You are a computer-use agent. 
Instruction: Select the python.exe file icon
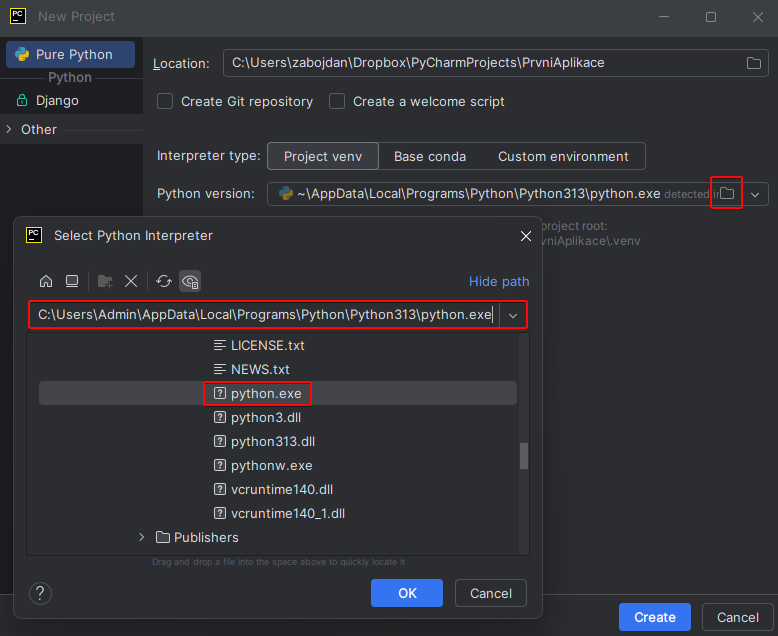(x=220, y=393)
